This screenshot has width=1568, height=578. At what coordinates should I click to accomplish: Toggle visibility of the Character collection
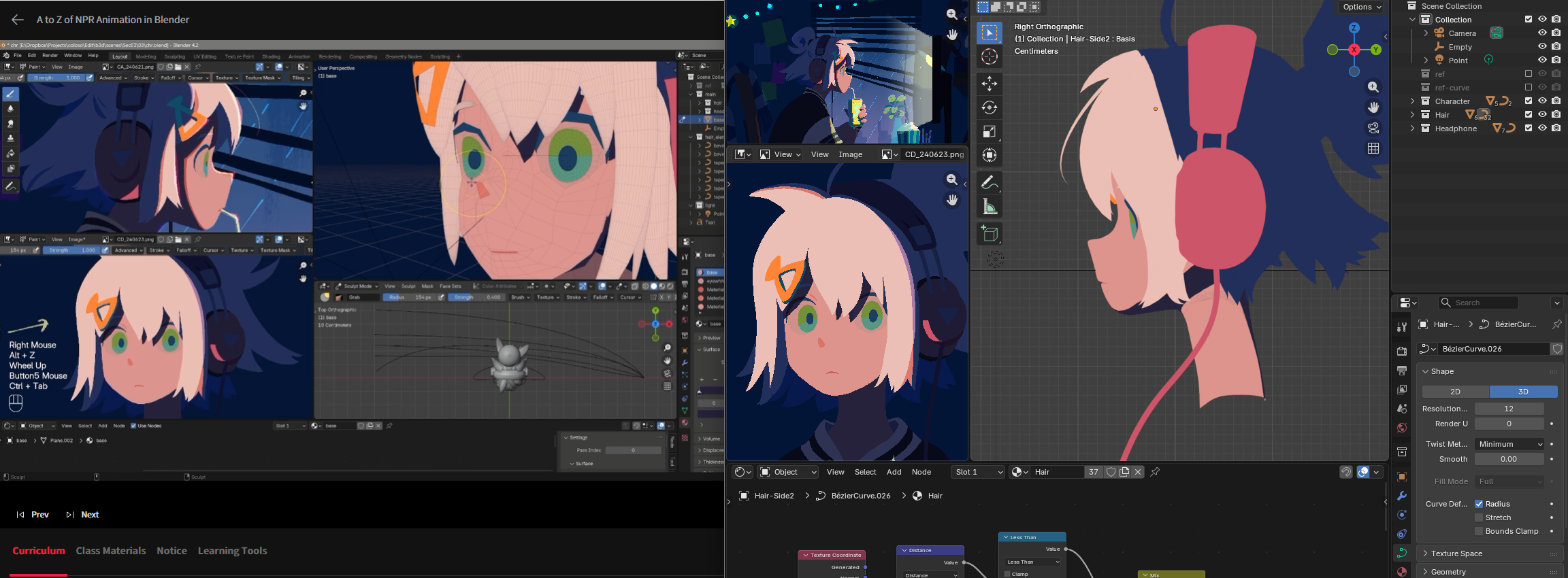click(1542, 101)
